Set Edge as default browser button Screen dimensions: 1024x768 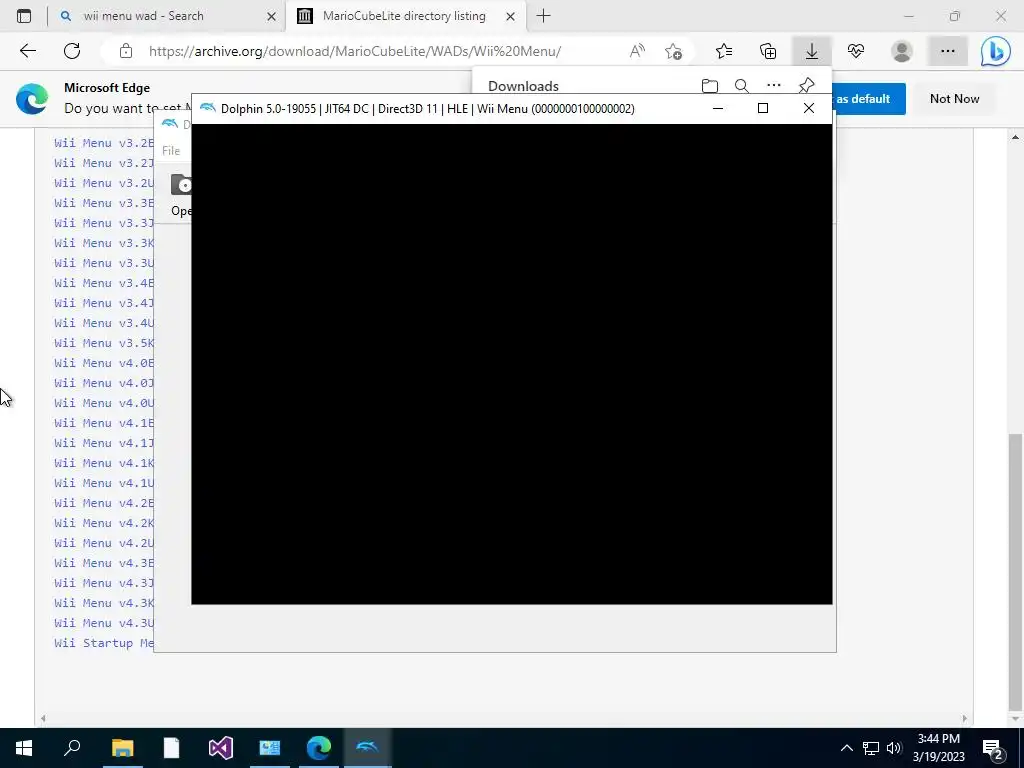[x=869, y=99]
